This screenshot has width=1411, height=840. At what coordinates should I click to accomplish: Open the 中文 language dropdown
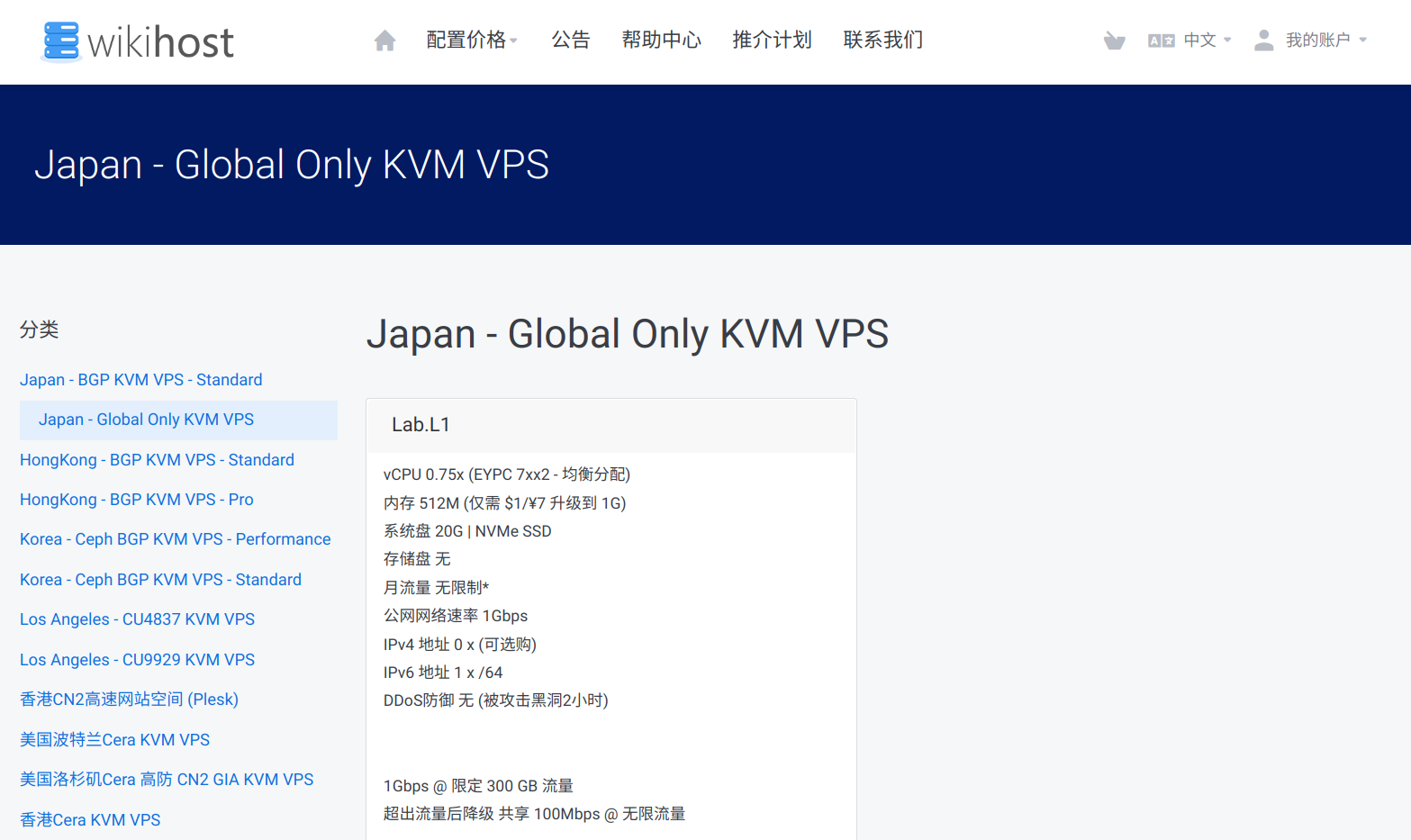click(1207, 40)
